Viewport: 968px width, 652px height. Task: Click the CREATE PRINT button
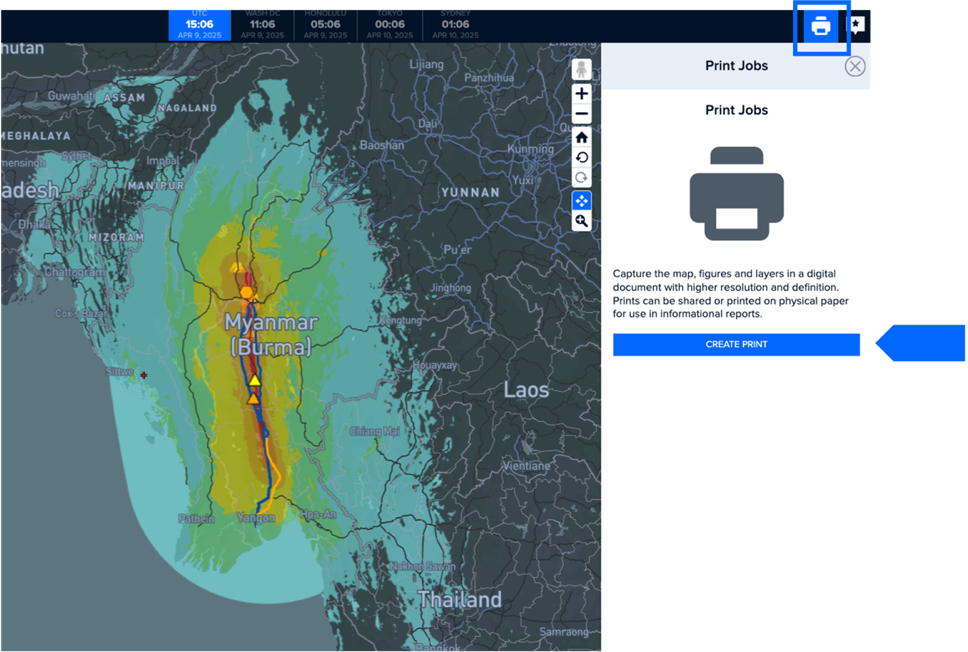coord(736,344)
